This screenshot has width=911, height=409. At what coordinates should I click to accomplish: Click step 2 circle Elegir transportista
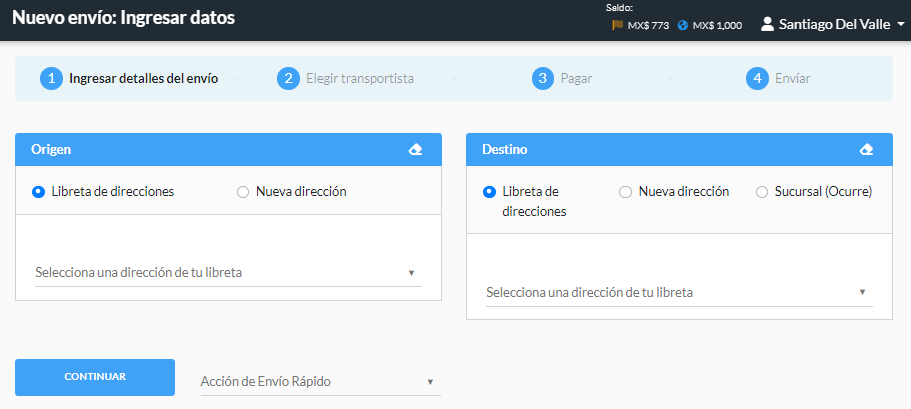point(289,78)
